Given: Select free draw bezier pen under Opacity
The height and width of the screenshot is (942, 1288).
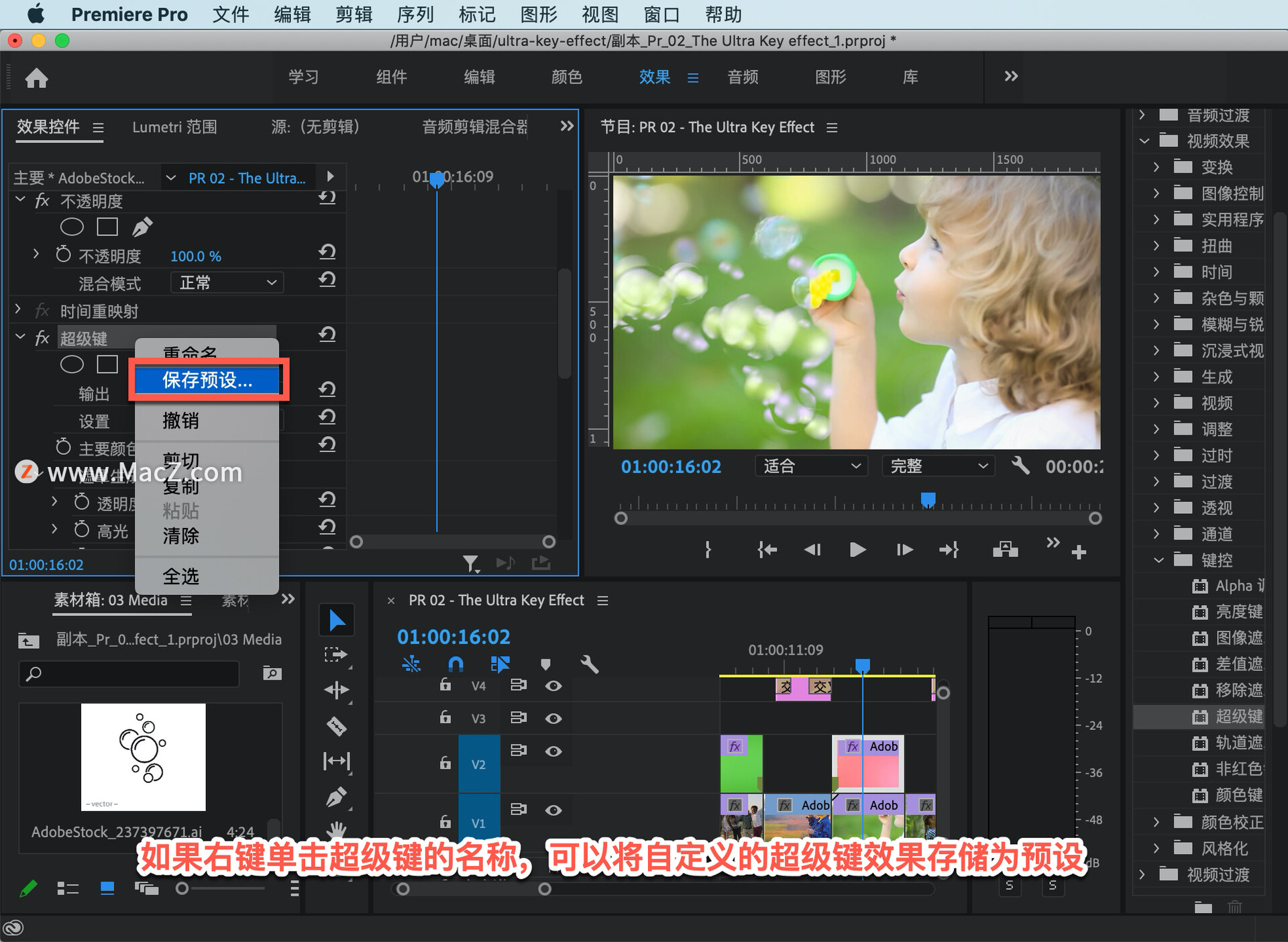Looking at the screenshot, I should click(x=142, y=227).
